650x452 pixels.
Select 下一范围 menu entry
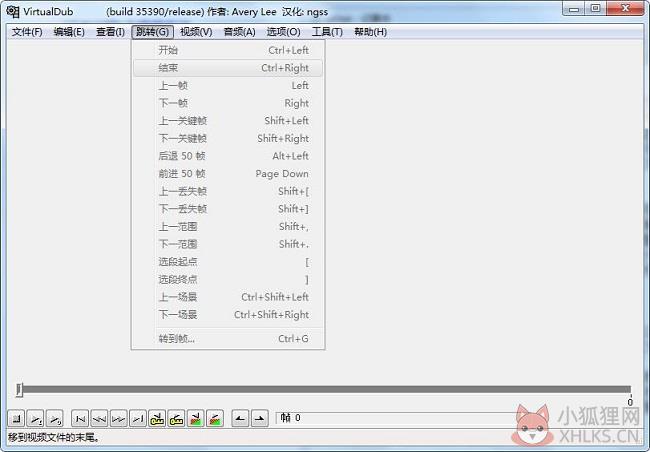[x=228, y=244]
